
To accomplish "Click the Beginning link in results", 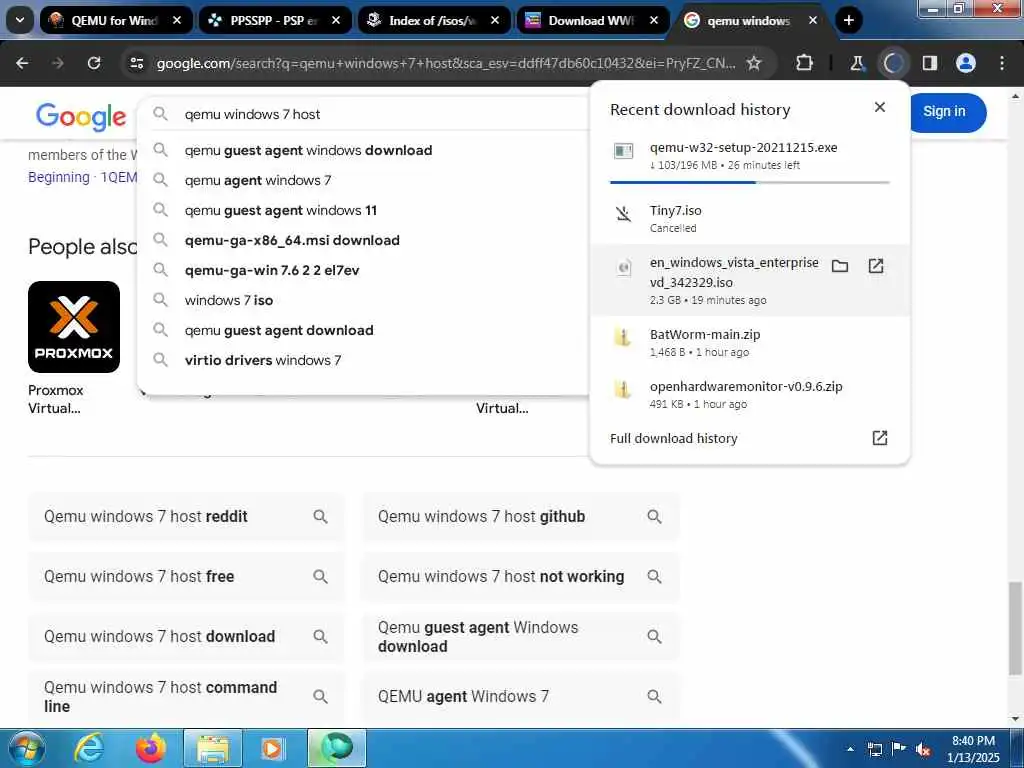I will pyautogui.click(x=59, y=177).
